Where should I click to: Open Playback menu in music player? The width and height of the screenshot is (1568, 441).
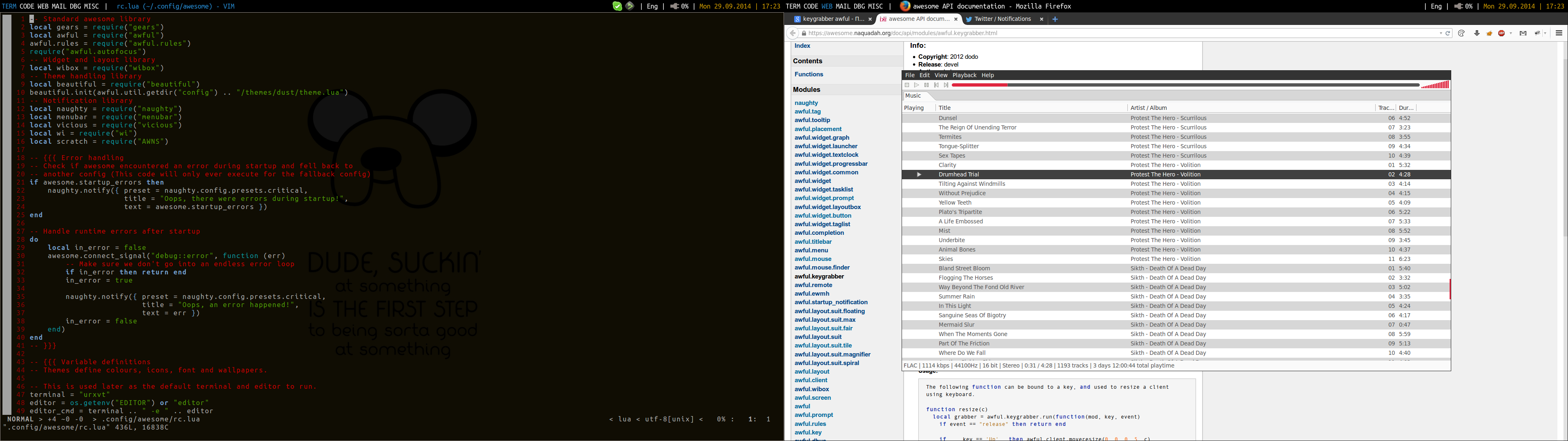coord(964,75)
